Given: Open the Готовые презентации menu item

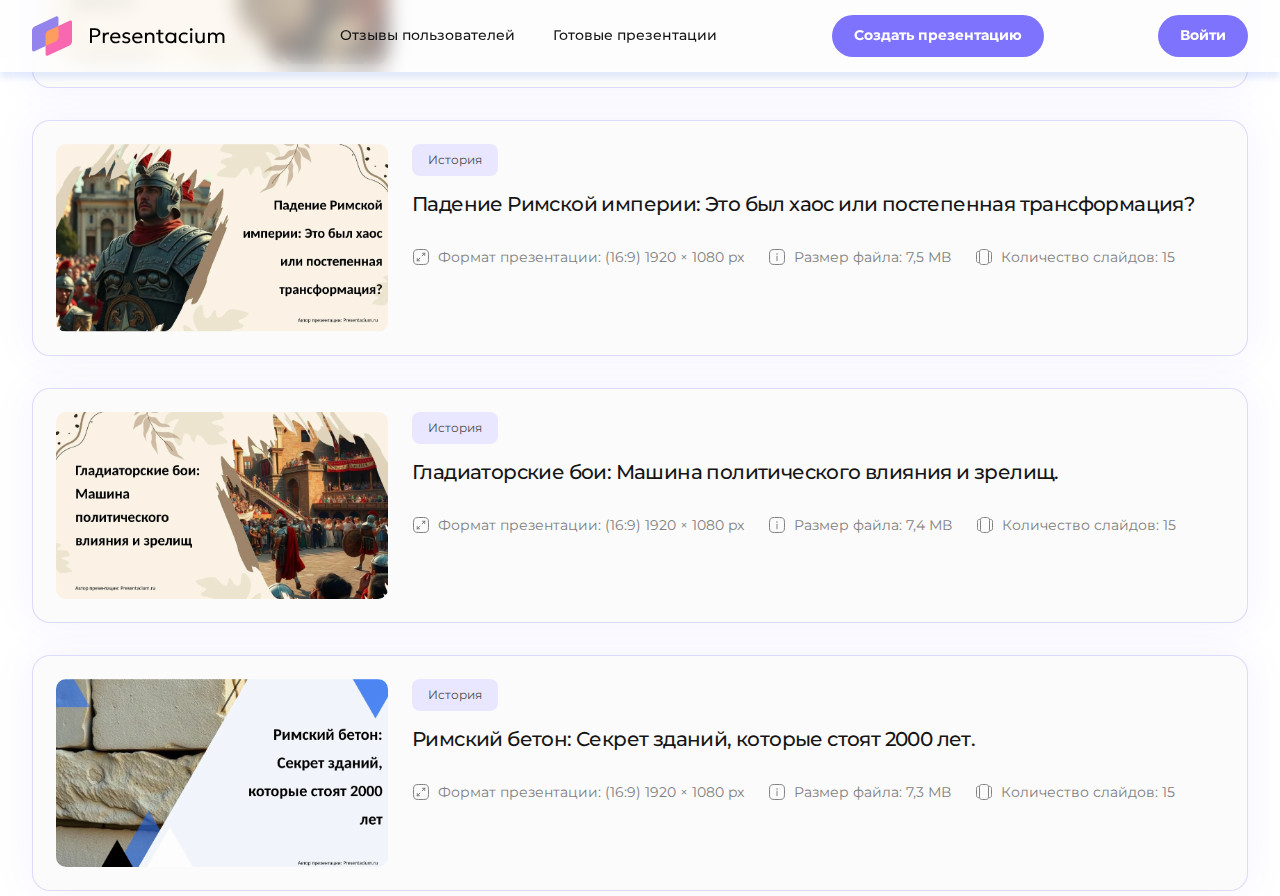Looking at the screenshot, I should coord(635,35).
